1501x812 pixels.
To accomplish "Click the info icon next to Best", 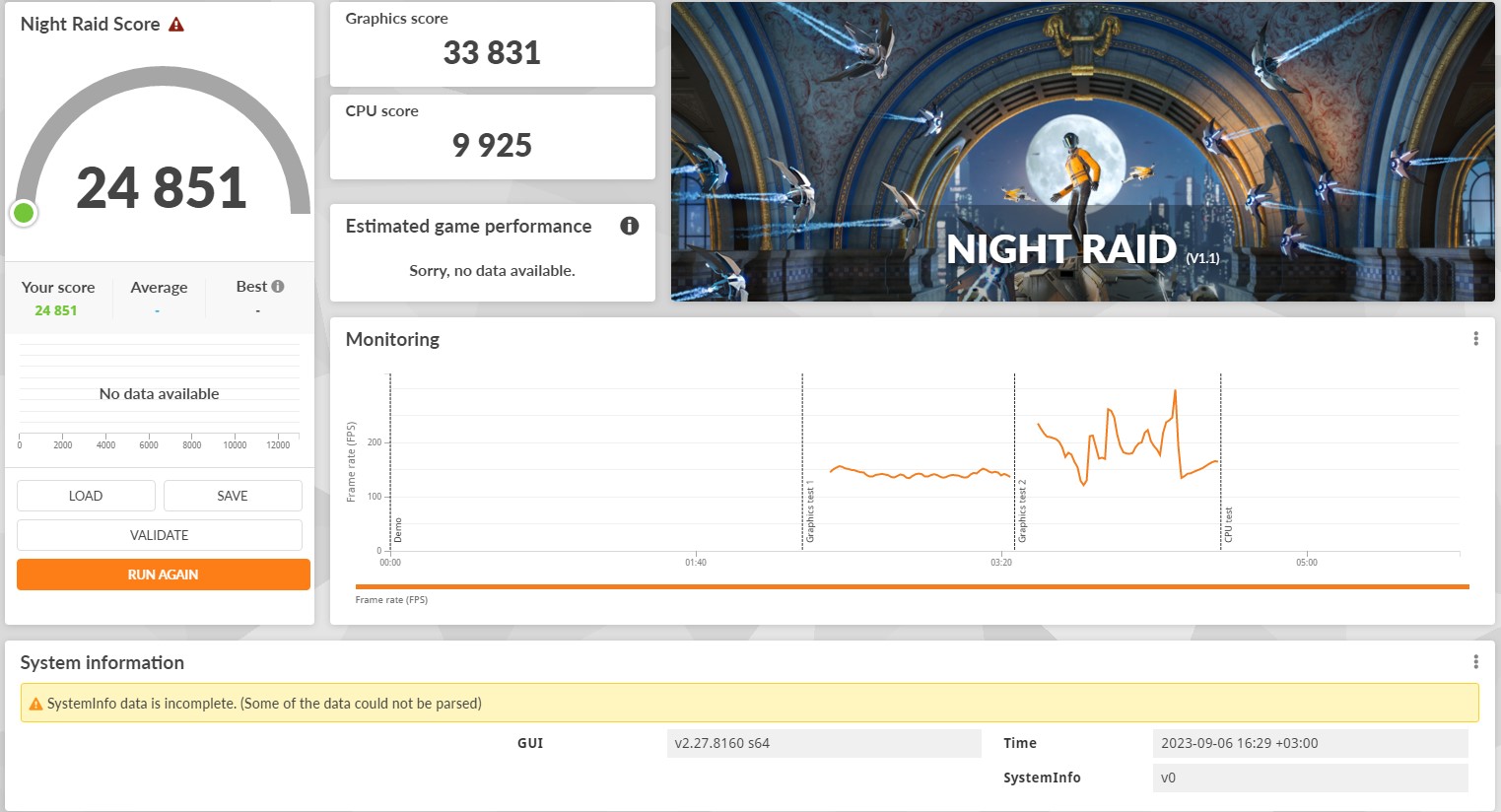I will pos(278,287).
